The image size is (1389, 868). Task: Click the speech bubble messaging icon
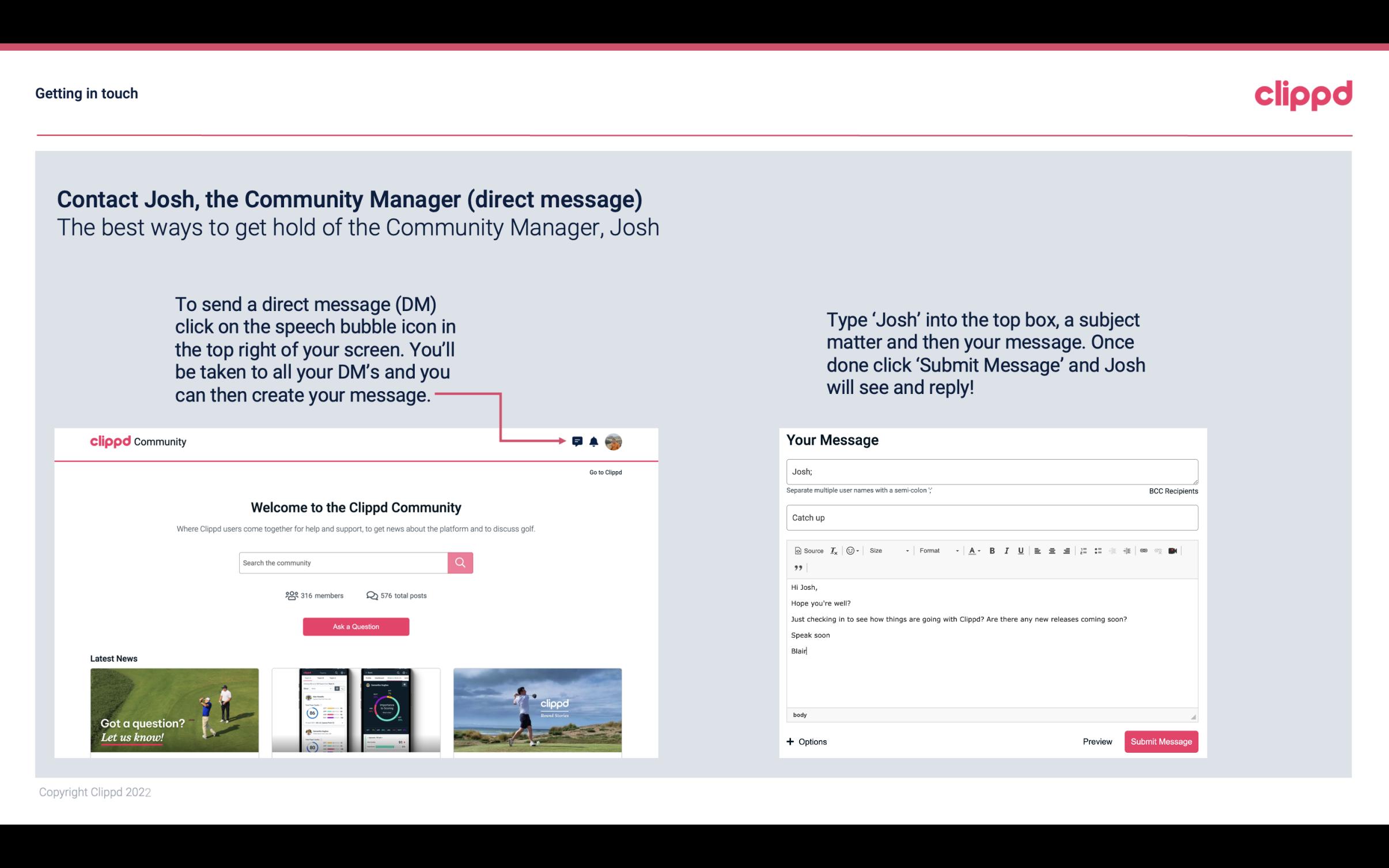click(578, 442)
